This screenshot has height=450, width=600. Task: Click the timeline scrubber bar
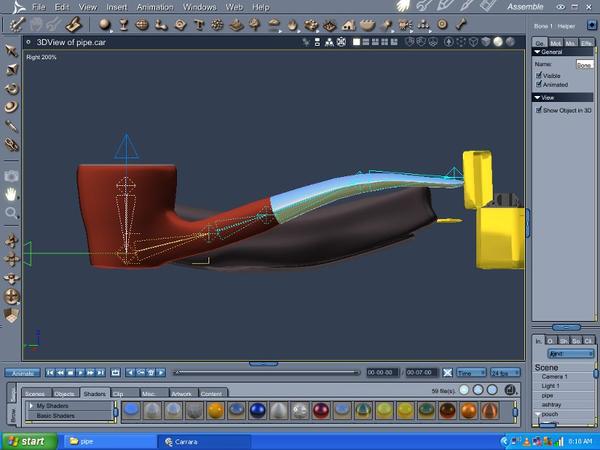[267, 372]
